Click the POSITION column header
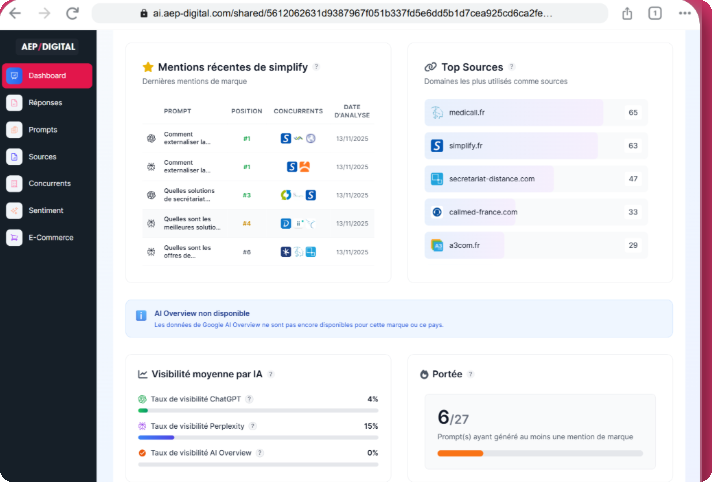The width and height of the screenshot is (712, 482). (x=247, y=111)
